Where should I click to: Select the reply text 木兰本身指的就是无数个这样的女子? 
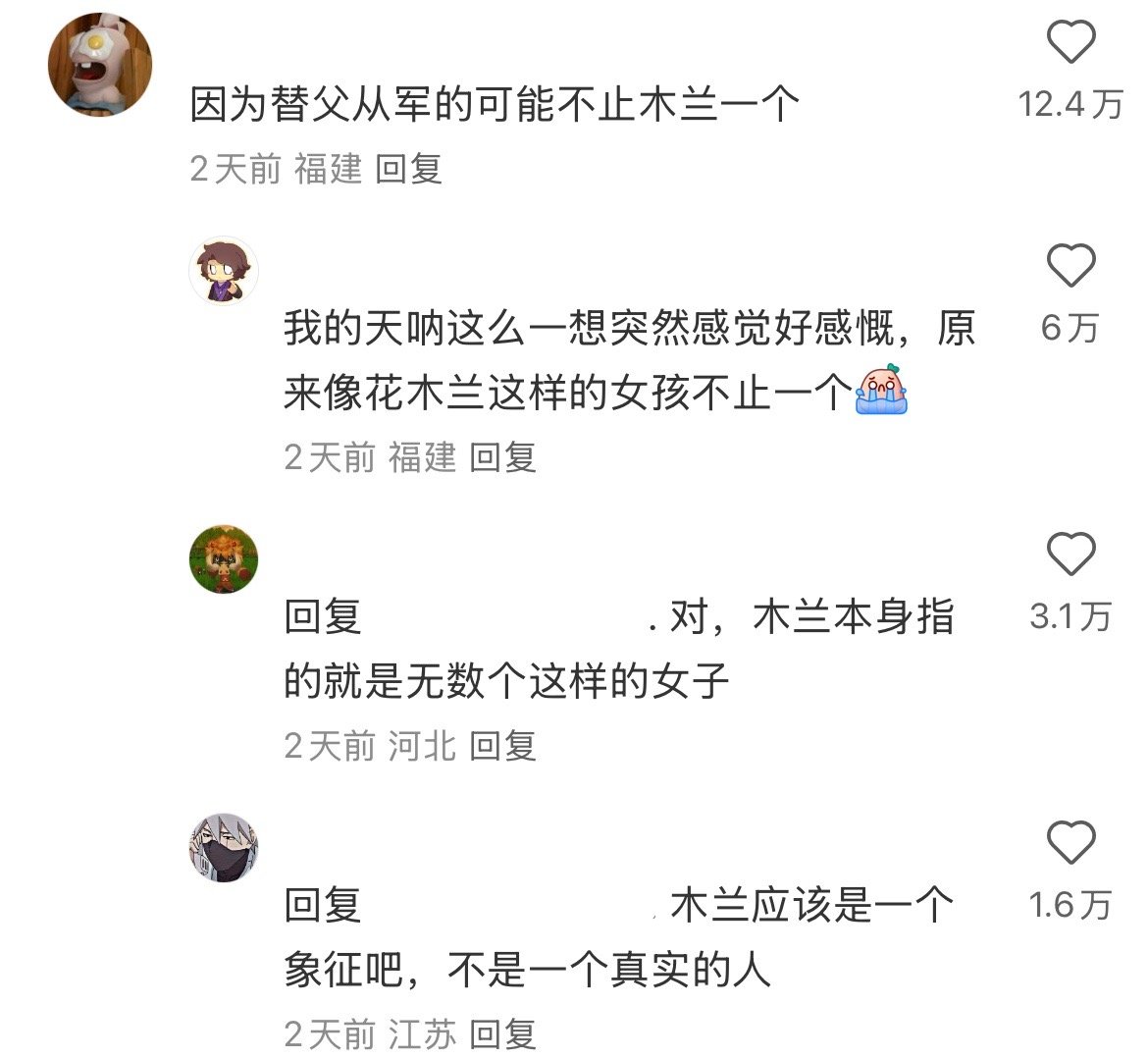pos(619,650)
